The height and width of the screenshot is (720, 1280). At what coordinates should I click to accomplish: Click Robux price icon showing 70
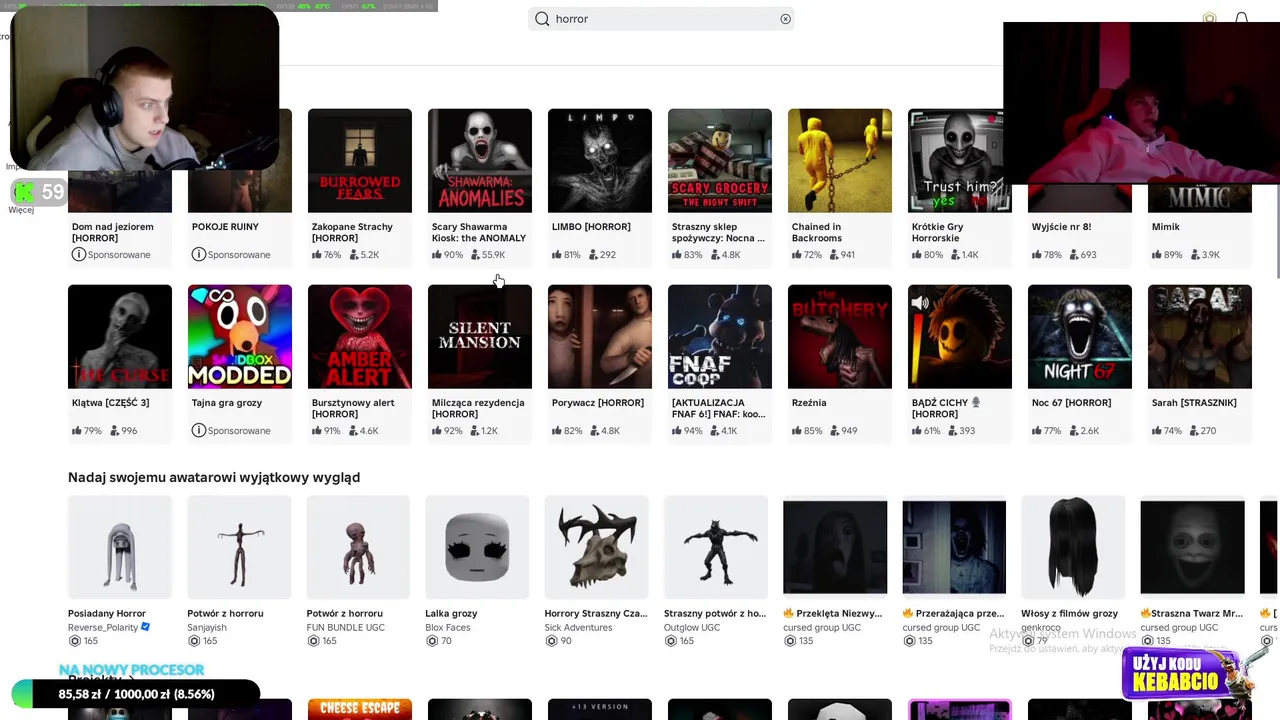click(x=432, y=641)
